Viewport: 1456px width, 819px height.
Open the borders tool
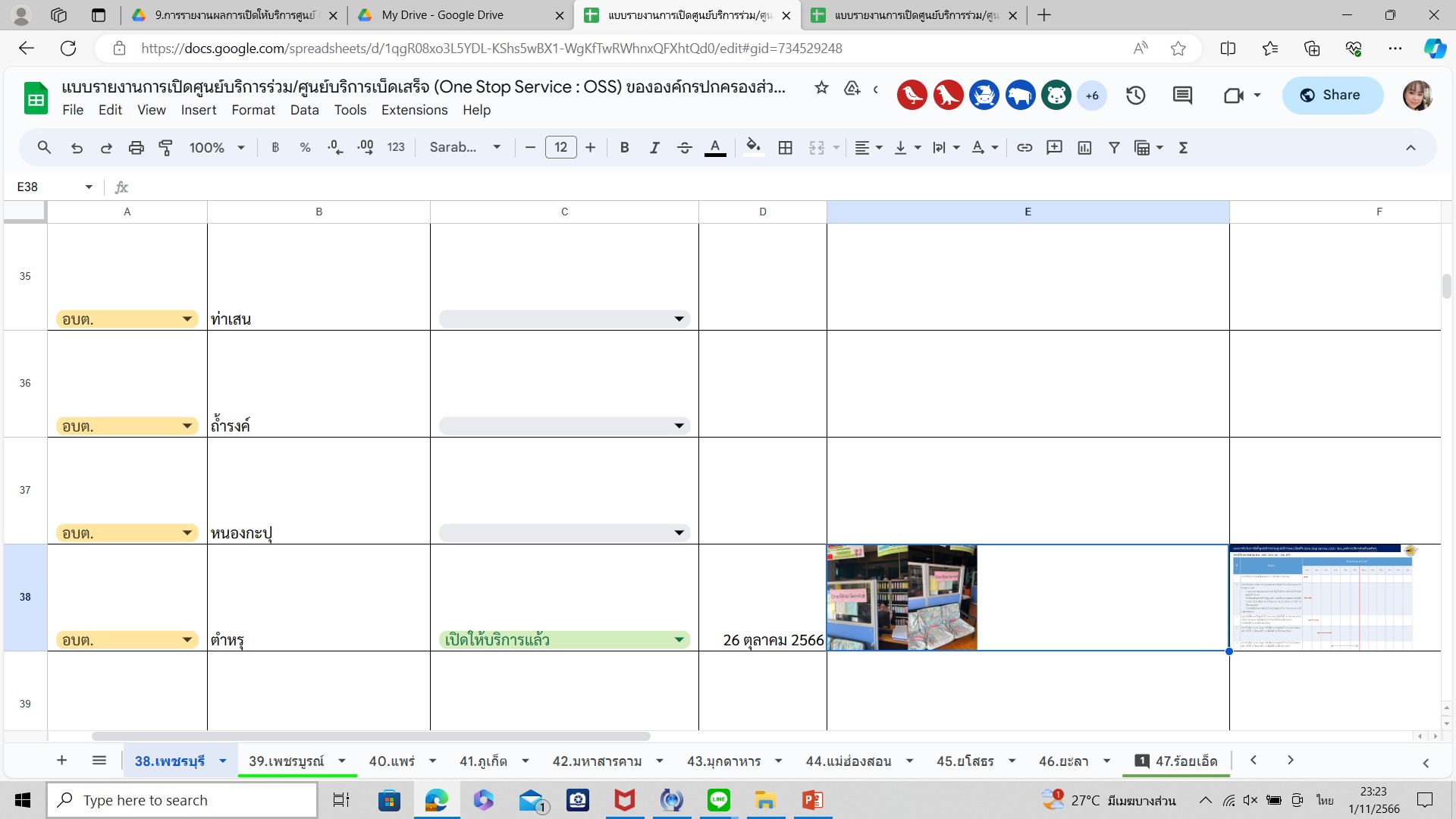pos(786,148)
